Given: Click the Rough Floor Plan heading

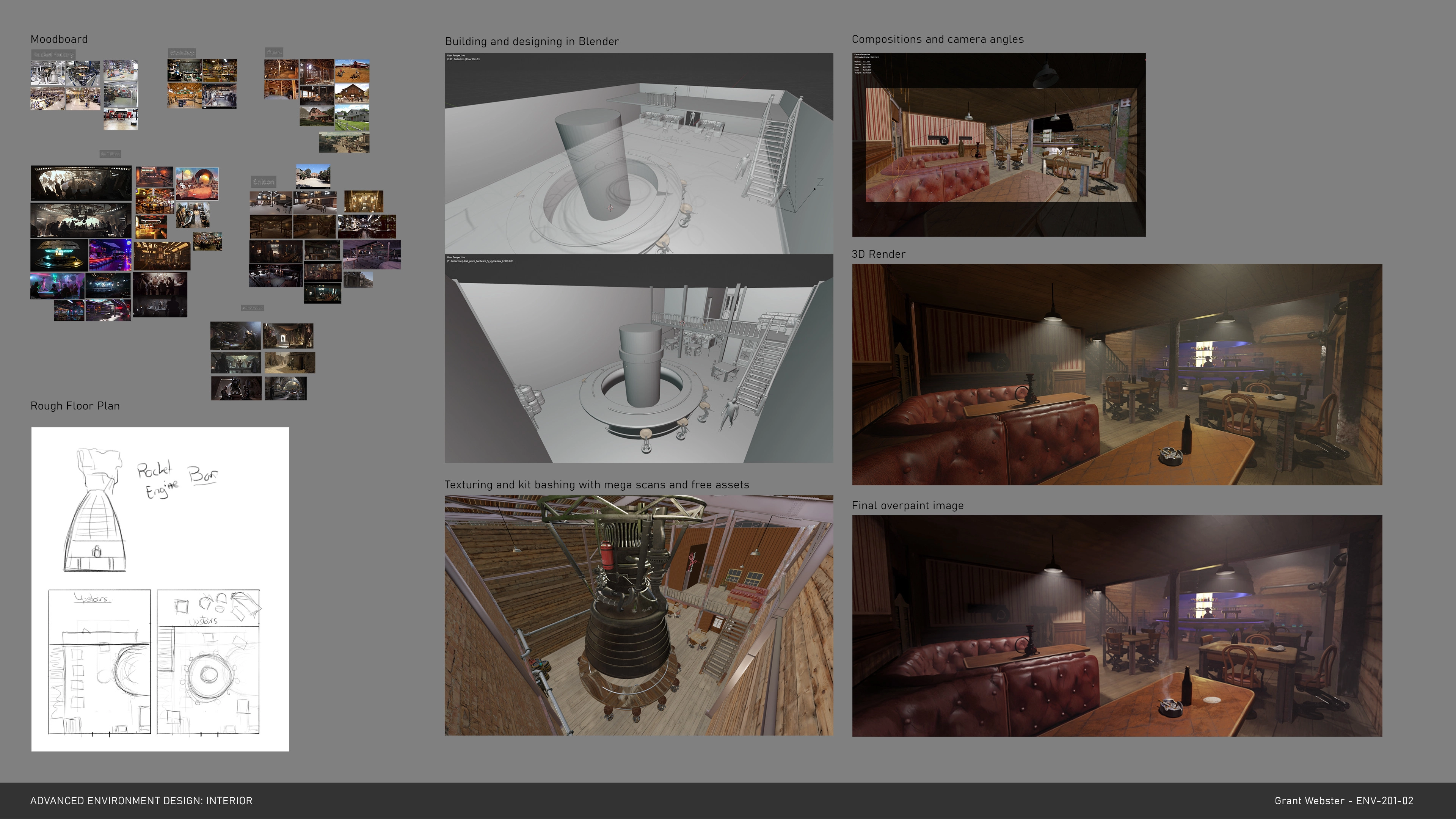Looking at the screenshot, I should point(75,406).
